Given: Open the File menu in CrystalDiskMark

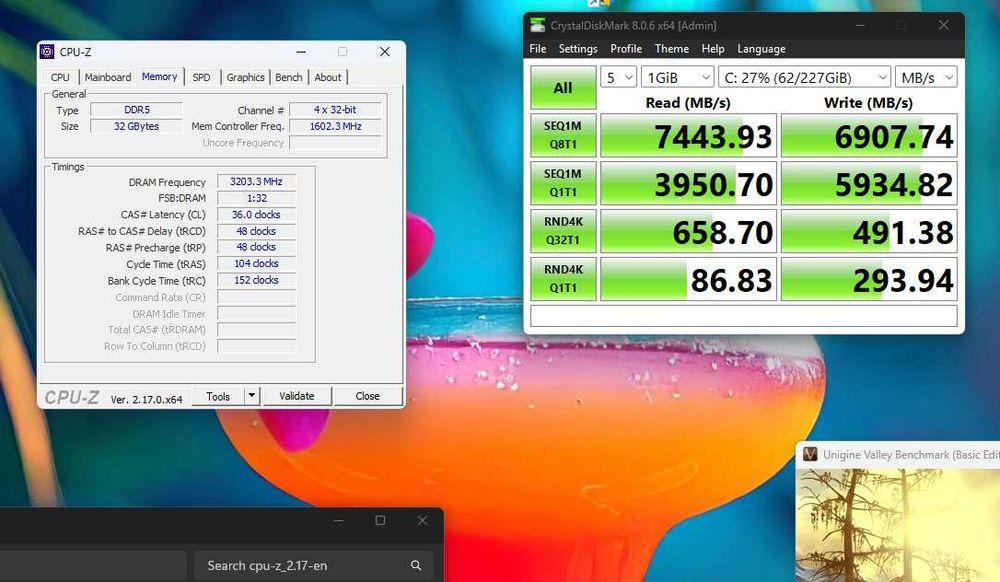Looking at the screenshot, I should tap(538, 49).
